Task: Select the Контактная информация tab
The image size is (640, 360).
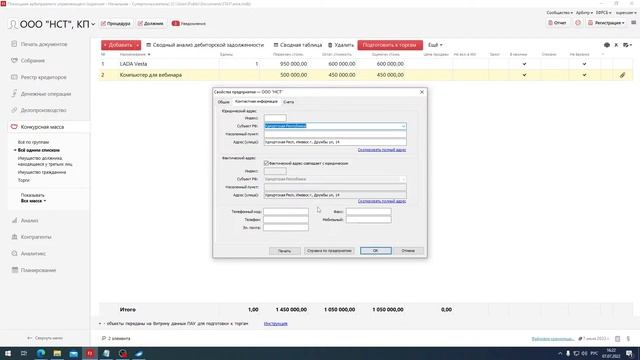Action: [x=256, y=101]
